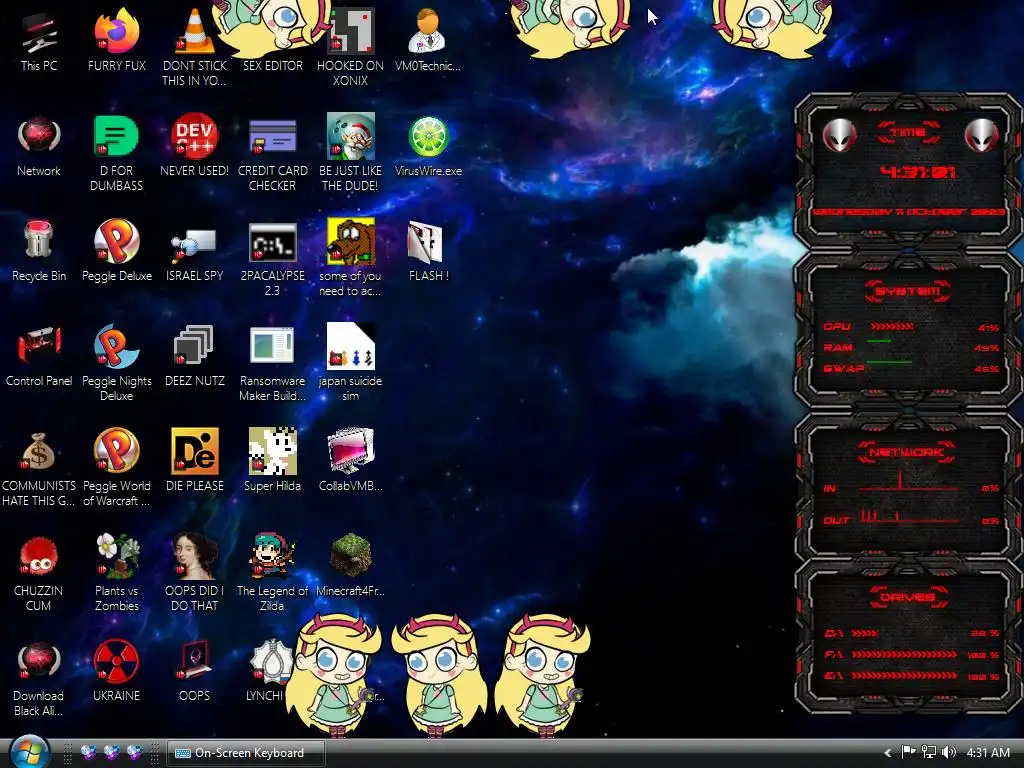
Task: Click SWAP usage bar in SYSTEM widget
Action: (x=889, y=361)
